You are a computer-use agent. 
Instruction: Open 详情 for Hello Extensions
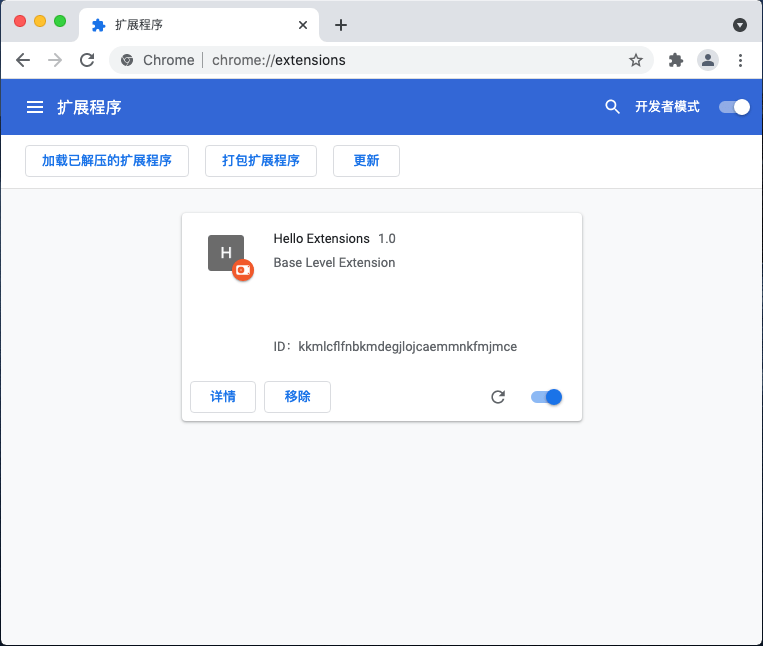223,397
